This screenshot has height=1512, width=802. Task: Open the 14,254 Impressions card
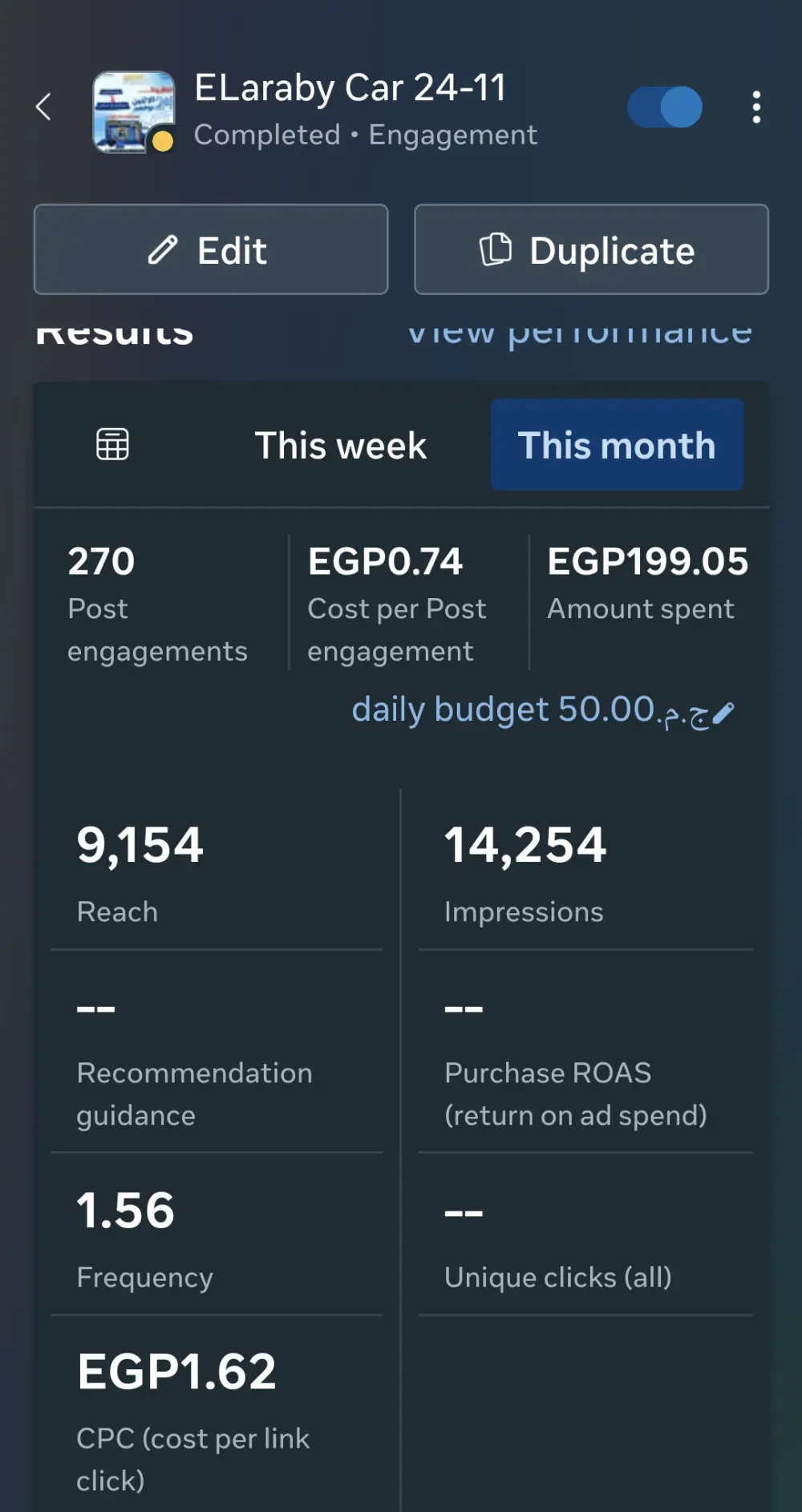585,871
